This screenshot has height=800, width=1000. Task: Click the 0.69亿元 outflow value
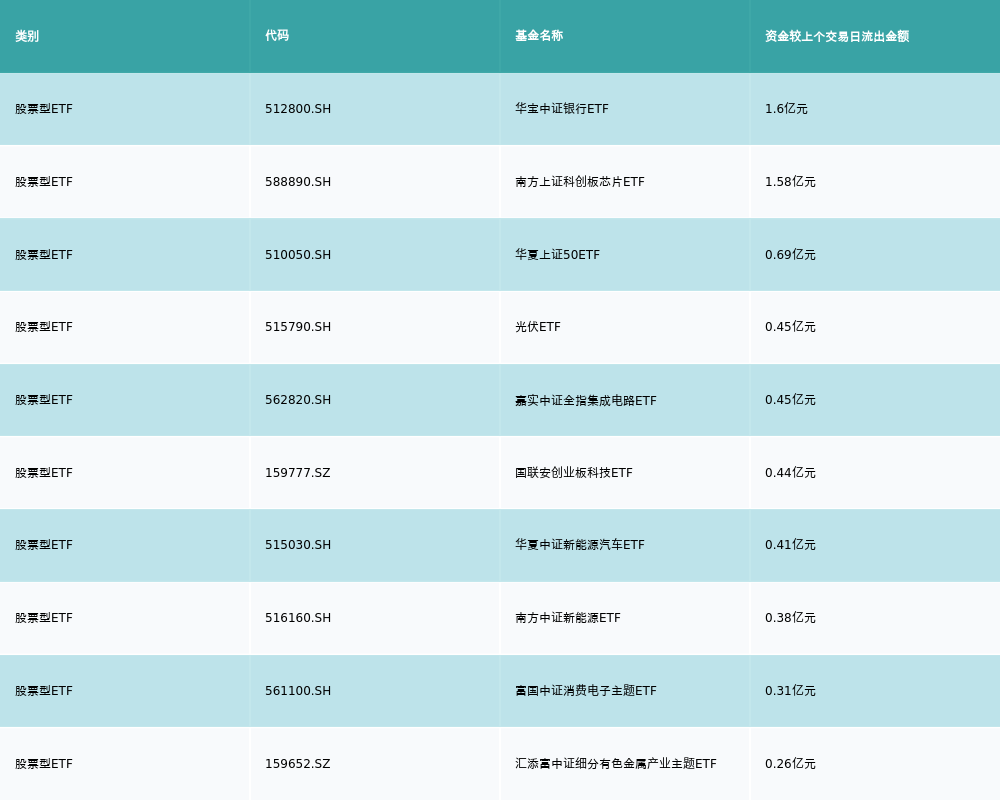pos(790,255)
